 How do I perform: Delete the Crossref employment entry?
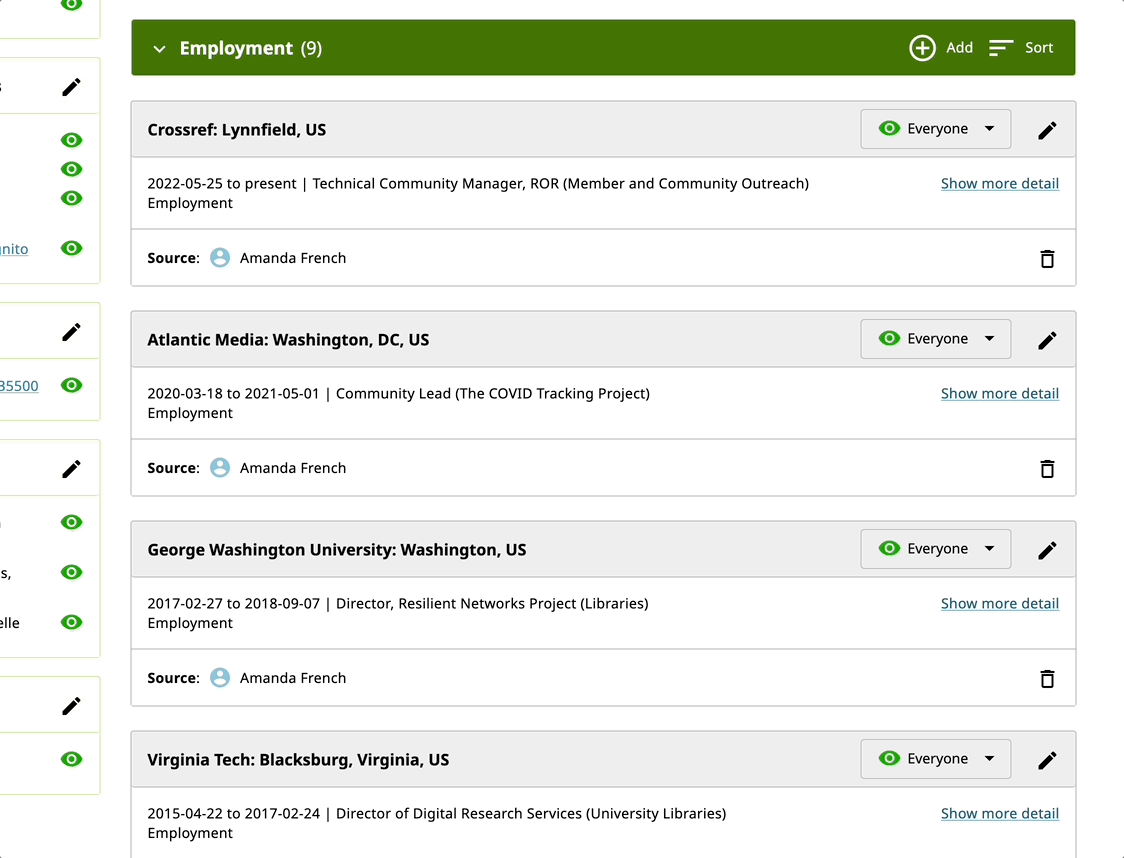point(1047,259)
